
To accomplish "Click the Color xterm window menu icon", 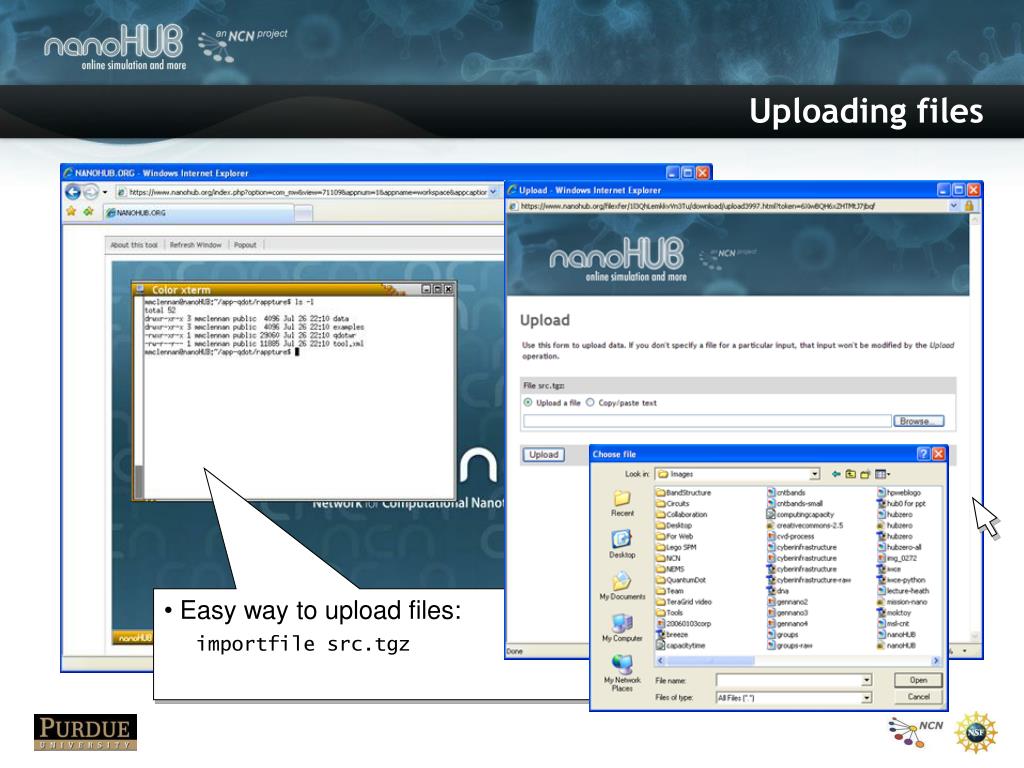I will (x=140, y=289).
